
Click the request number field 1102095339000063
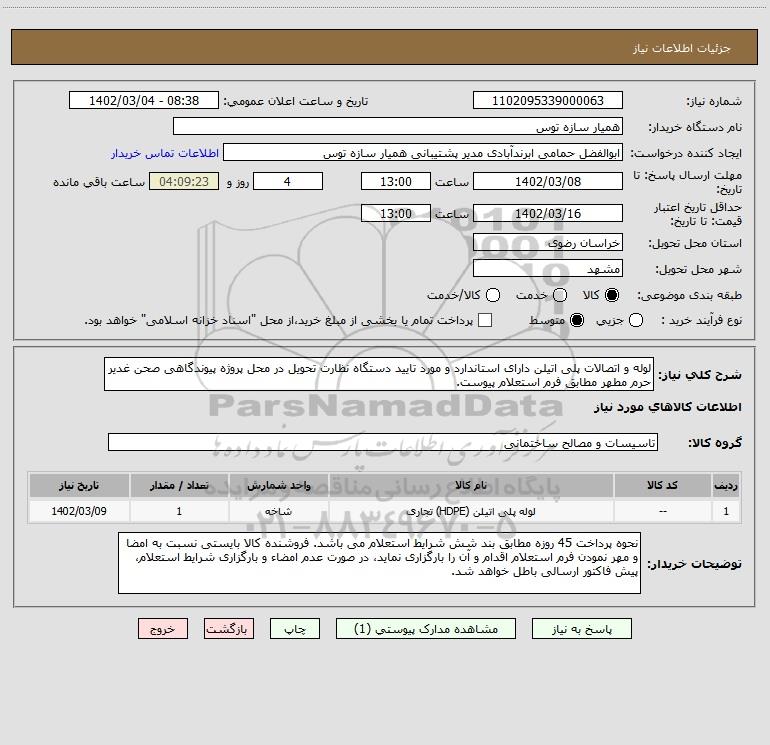[548, 101]
